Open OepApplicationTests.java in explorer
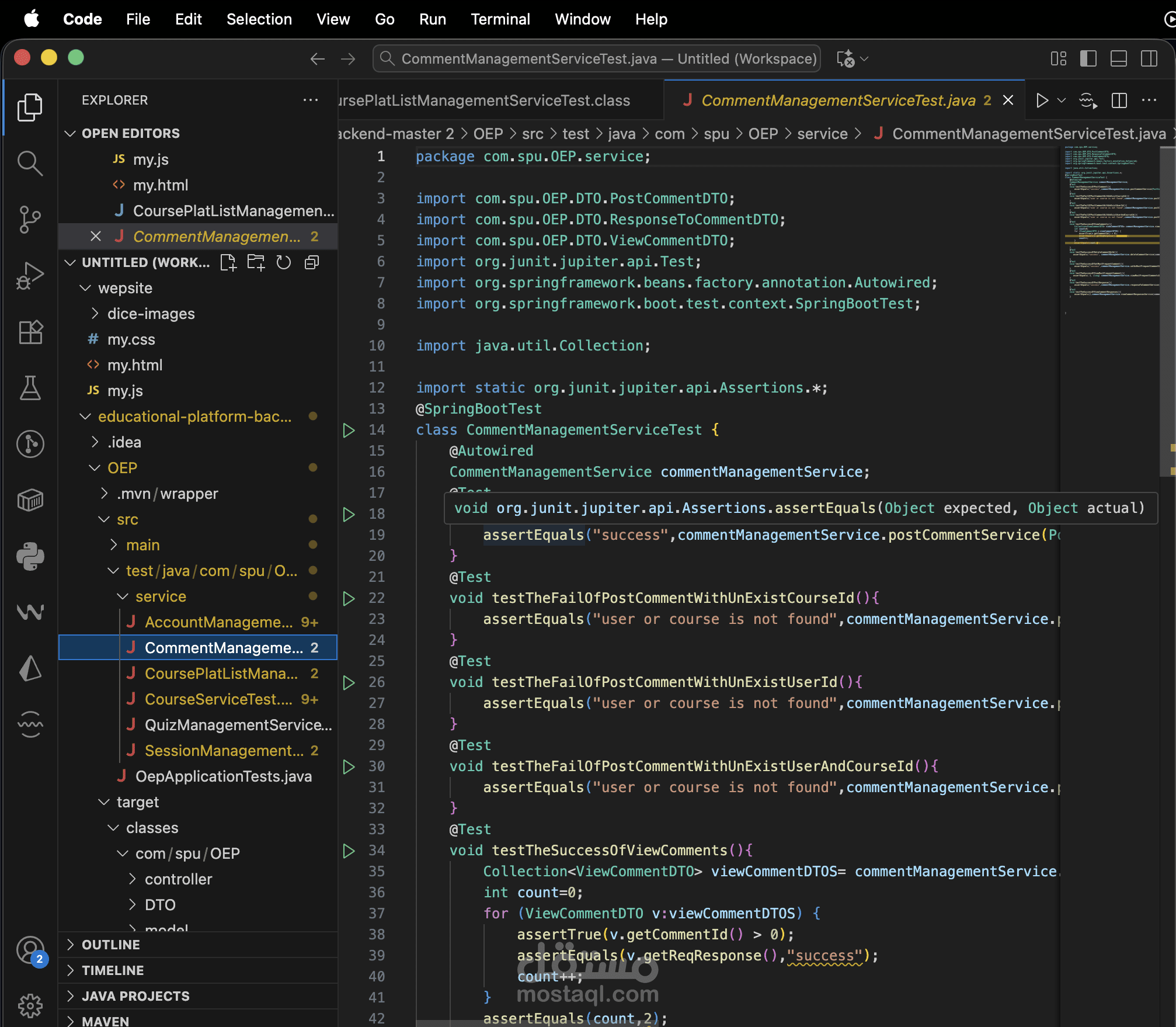1176x1027 pixels. click(223, 776)
